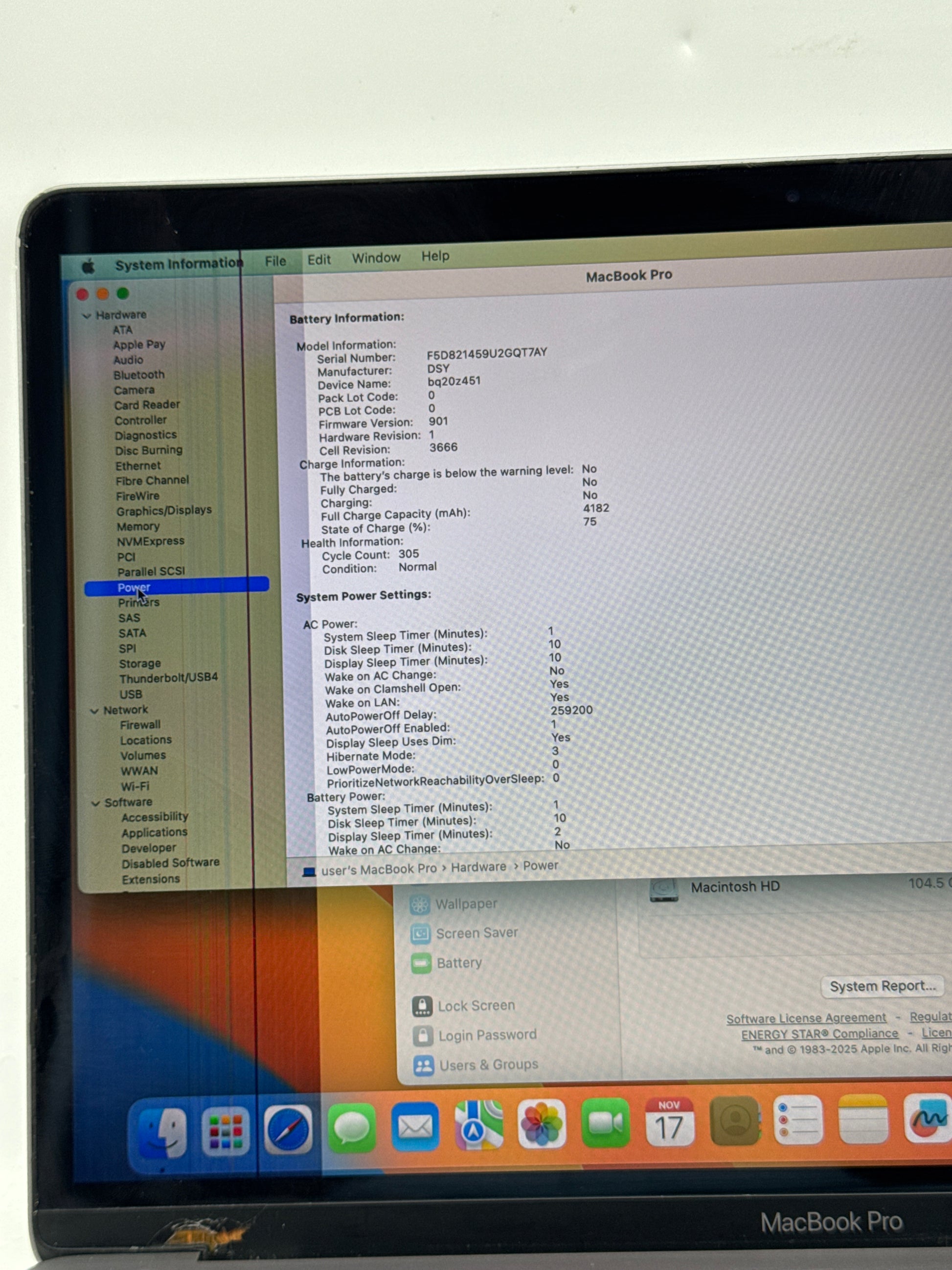Collapse the Network section chevron
The width and height of the screenshot is (952, 1270).
[x=95, y=712]
